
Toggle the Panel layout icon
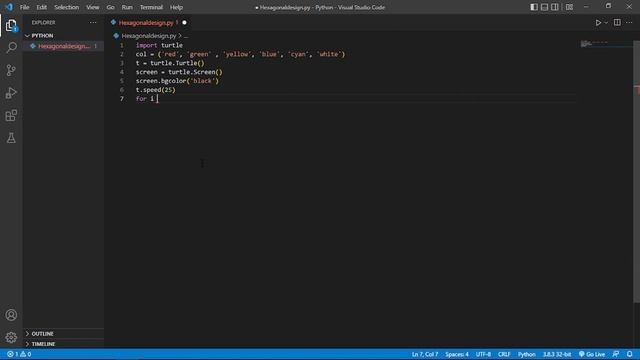[x=544, y=7]
